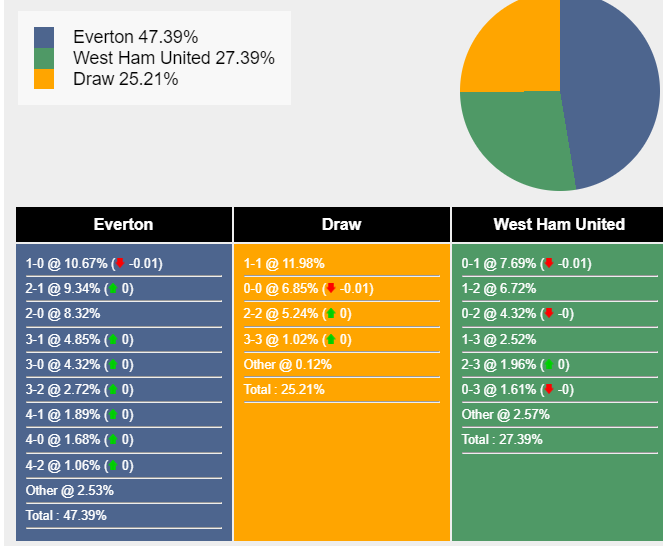The width and height of the screenshot is (663, 546).
Task: Click the red down arrow next to 0-1
Action: point(548,264)
